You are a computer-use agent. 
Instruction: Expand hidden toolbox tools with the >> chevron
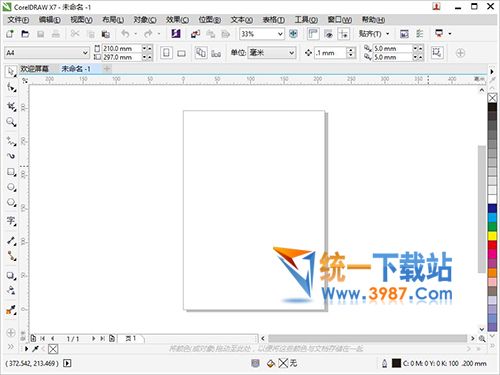11,347
